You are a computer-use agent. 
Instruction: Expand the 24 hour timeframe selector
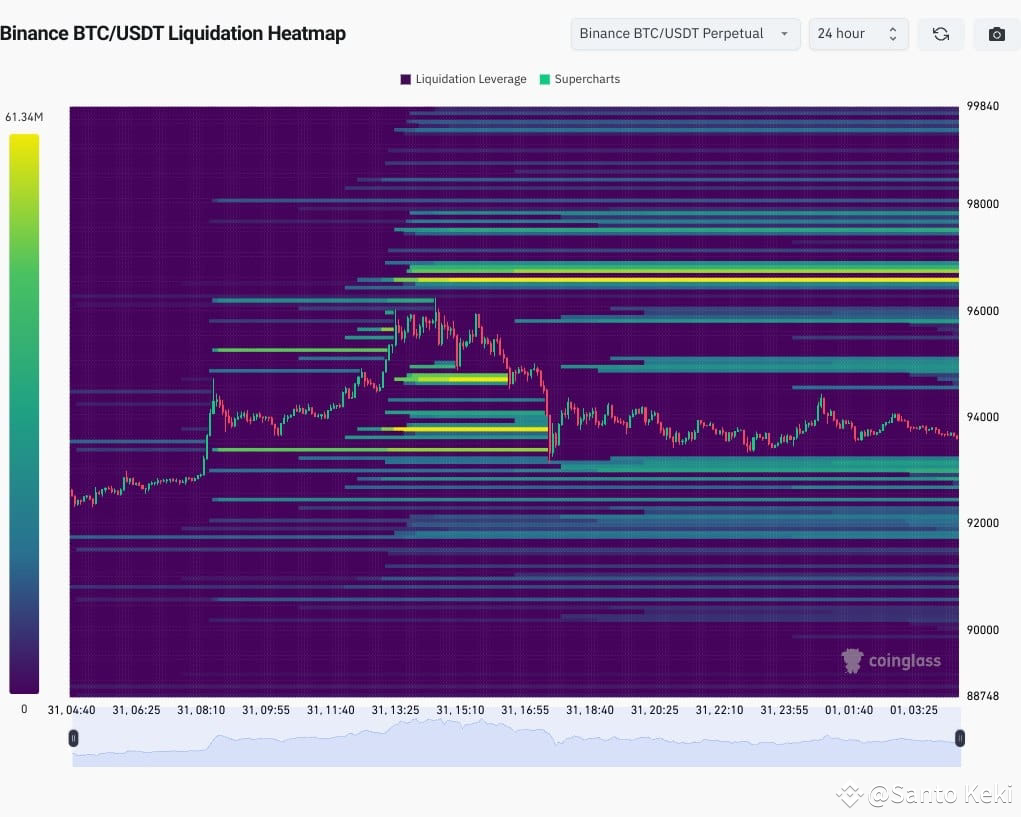click(x=858, y=33)
